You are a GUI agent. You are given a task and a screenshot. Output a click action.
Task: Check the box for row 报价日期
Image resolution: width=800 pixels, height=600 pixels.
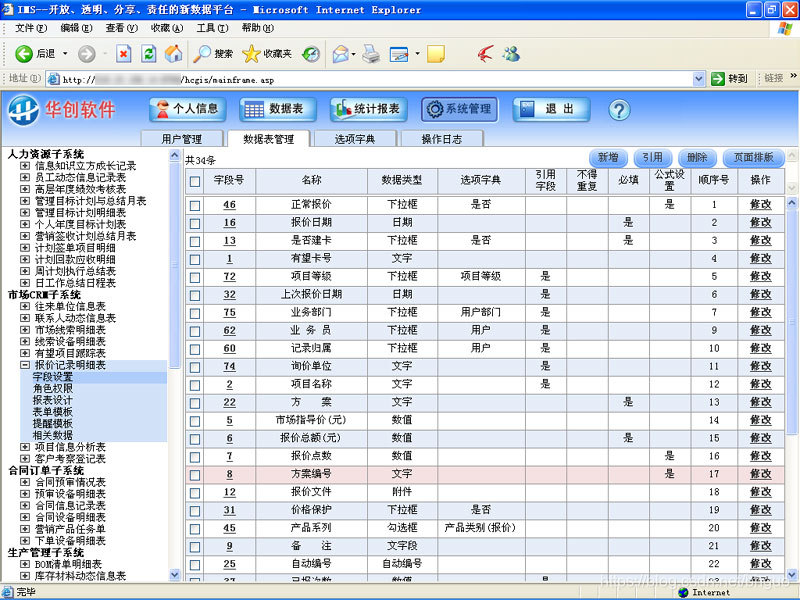click(x=195, y=223)
